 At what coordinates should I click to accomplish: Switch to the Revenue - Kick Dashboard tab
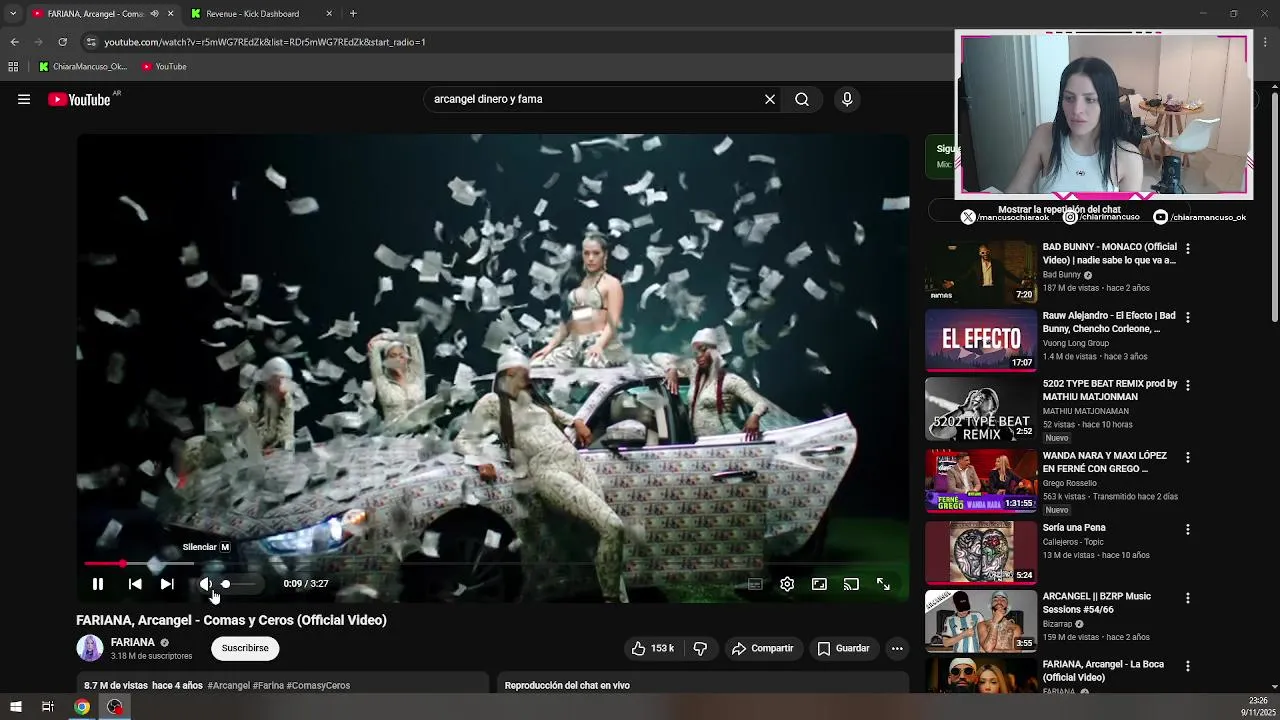(262, 14)
